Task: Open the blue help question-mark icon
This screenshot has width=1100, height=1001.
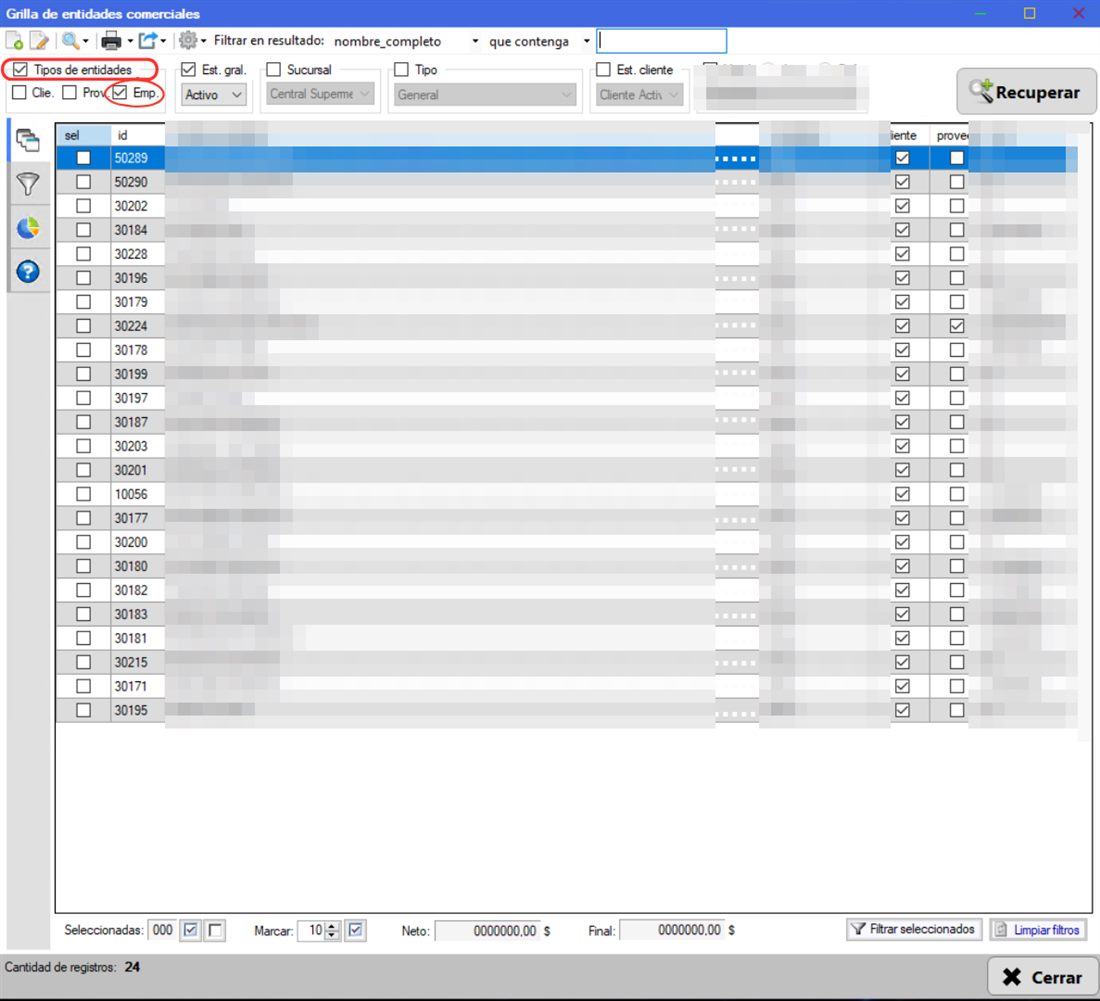Action: coord(28,271)
